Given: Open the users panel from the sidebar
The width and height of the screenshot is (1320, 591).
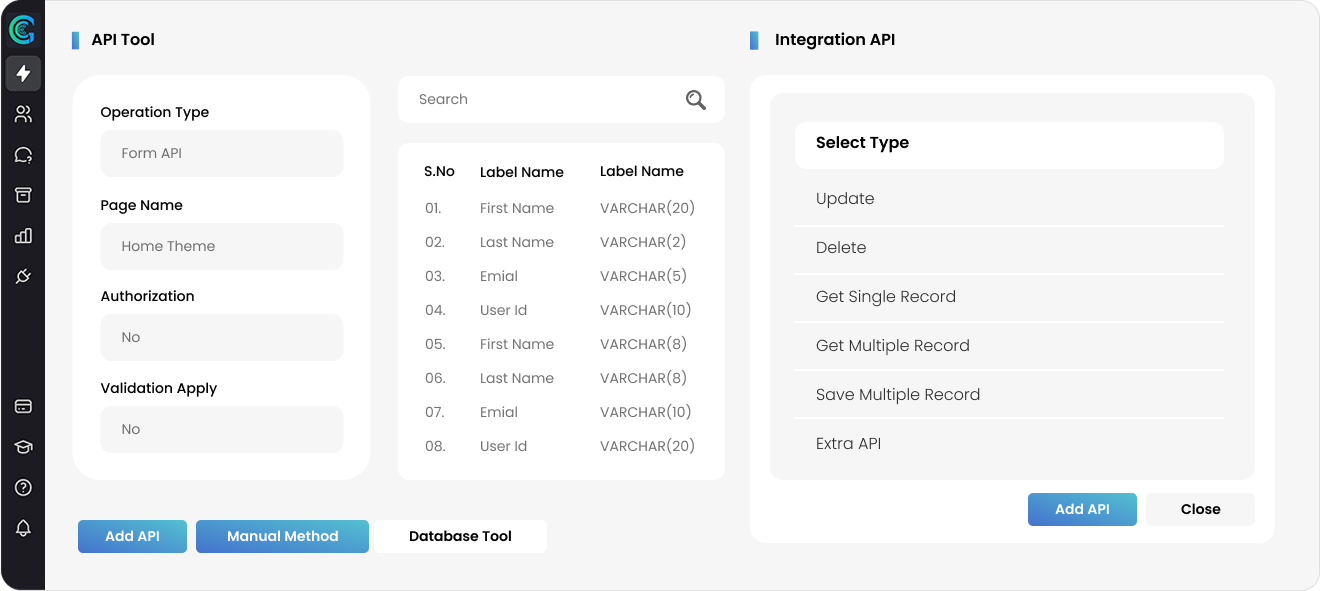Looking at the screenshot, I should coord(22,113).
